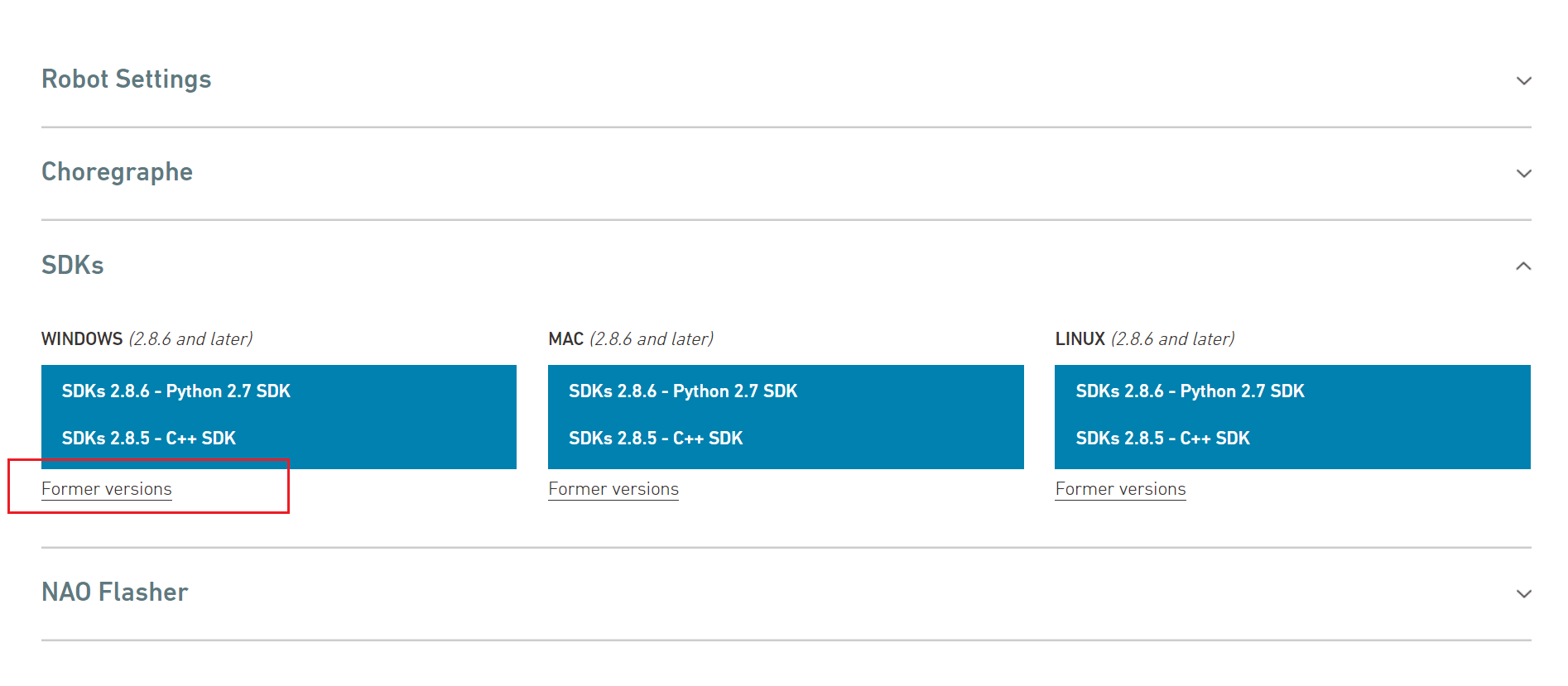
Task: Download Mac C++ SDK 2.8.5
Action: click(656, 439)
